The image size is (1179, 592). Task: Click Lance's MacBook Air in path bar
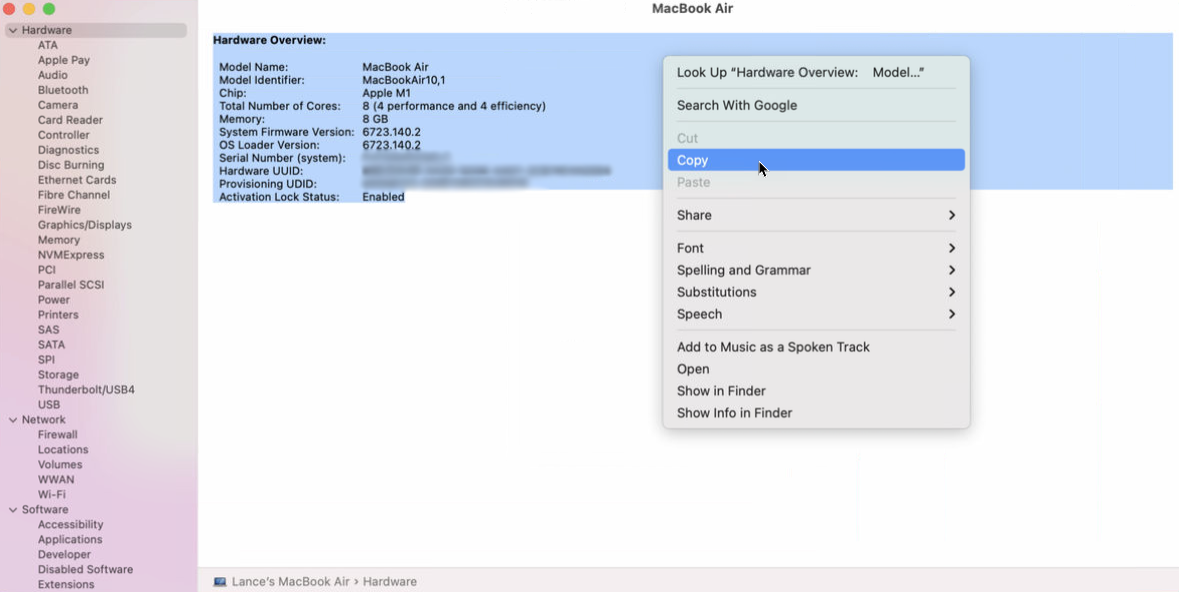pyautogui.click(x=290, y=581)
